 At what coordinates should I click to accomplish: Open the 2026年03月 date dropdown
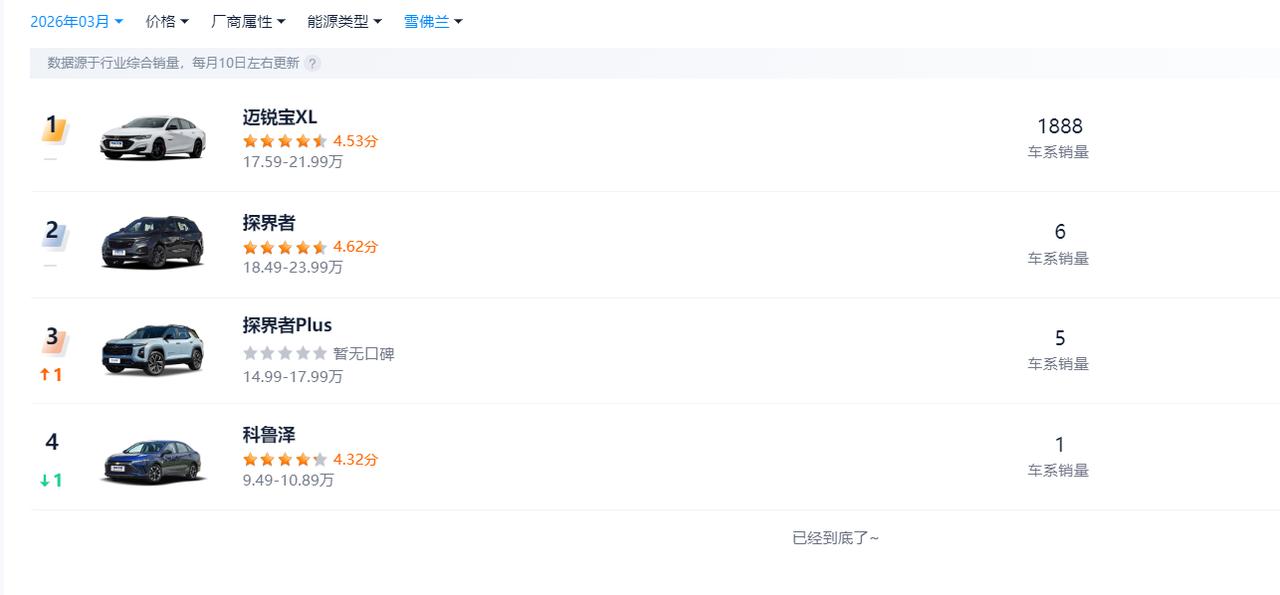point(76,21)
